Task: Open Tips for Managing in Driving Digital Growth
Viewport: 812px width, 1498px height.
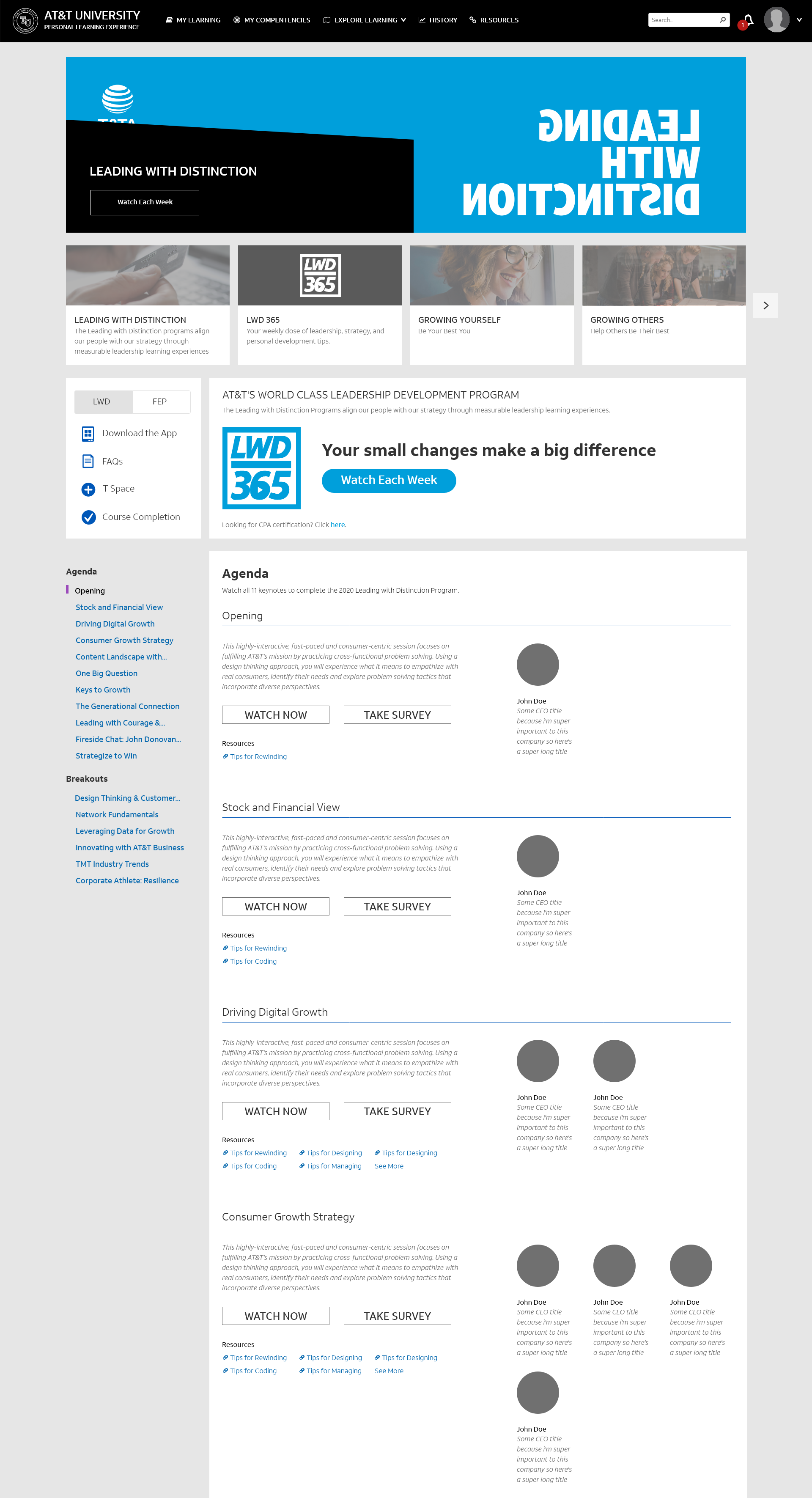Action: click(x=330, y=1166)
